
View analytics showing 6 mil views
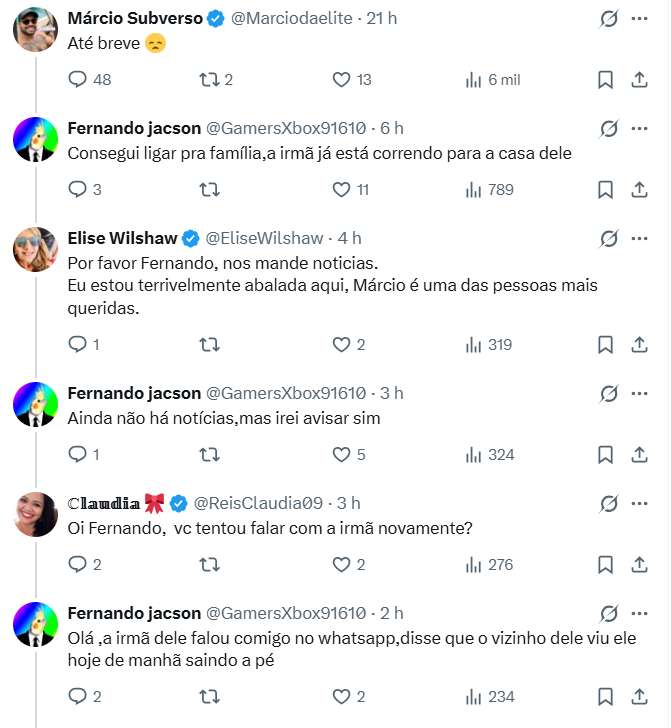[475, 80]
